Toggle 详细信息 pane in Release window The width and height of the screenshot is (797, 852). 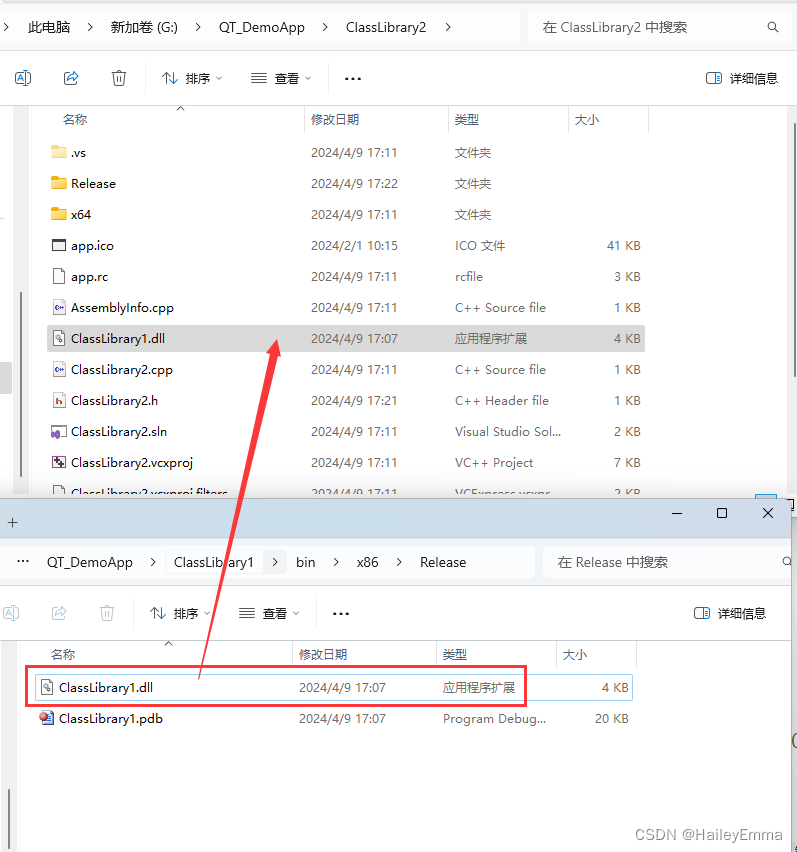pos(730,613)
